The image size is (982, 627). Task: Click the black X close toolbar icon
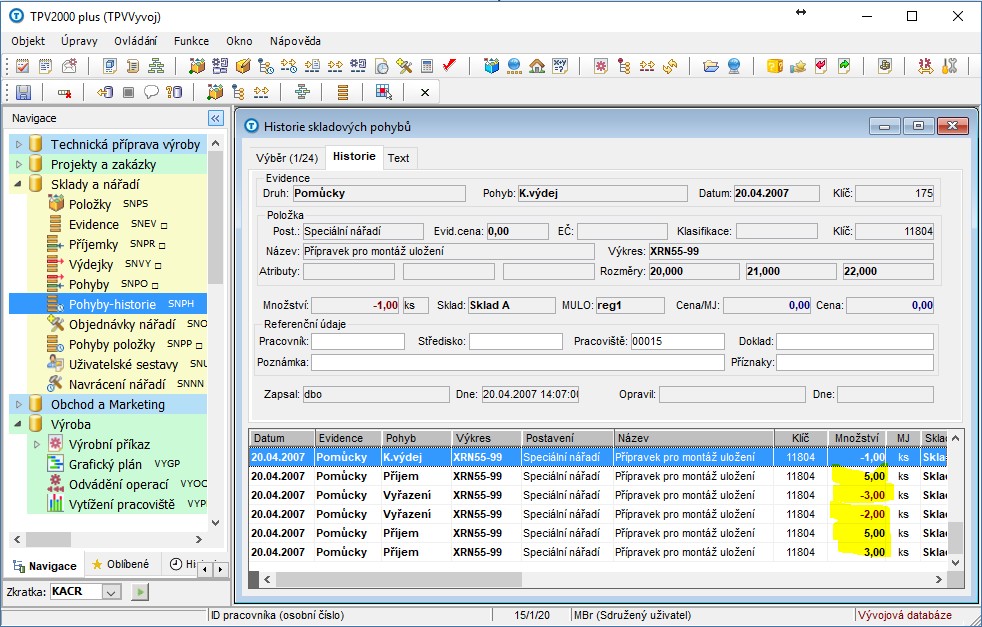425,93
